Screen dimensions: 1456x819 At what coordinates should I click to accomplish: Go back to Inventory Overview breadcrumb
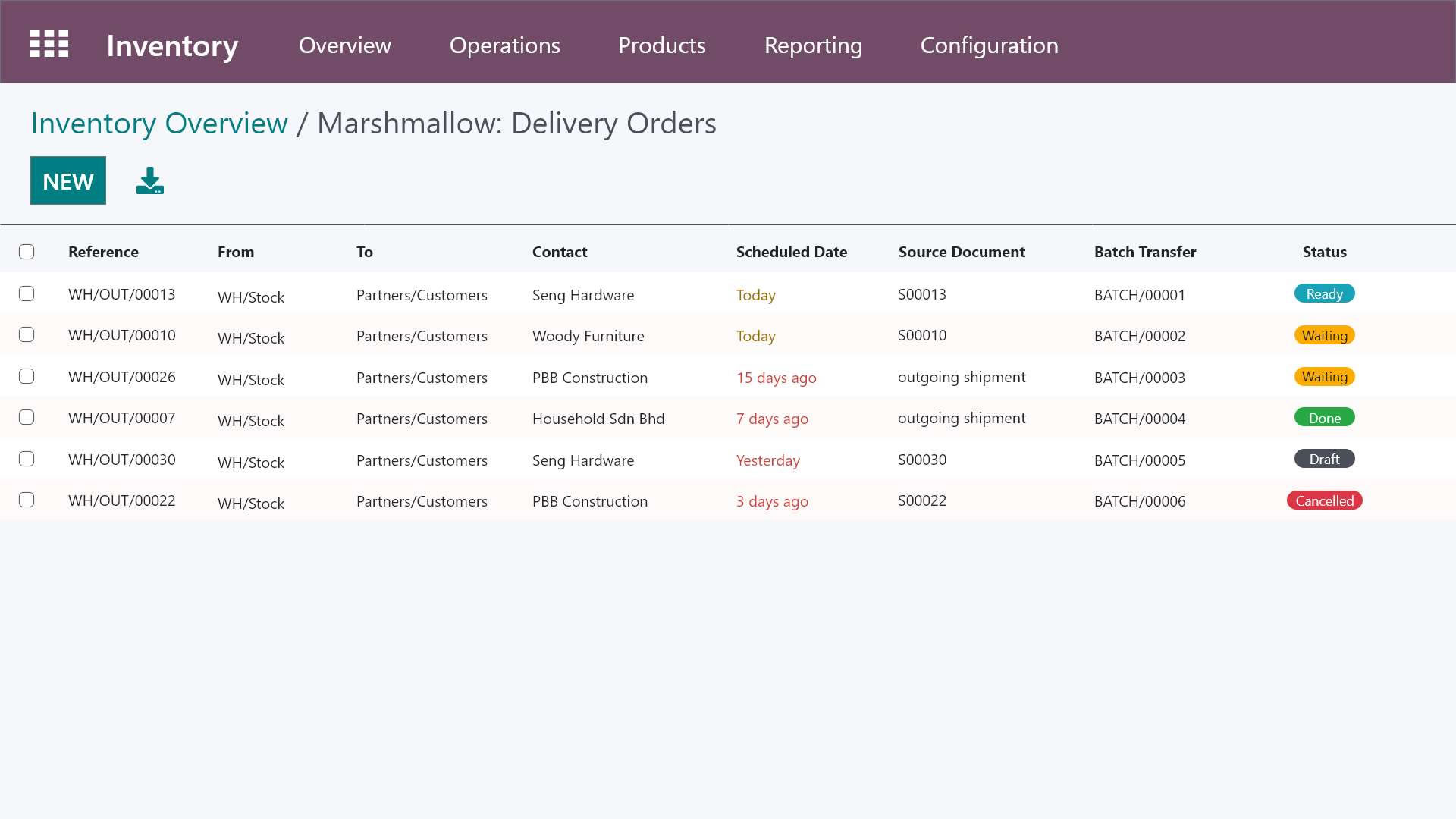[159, 124]
